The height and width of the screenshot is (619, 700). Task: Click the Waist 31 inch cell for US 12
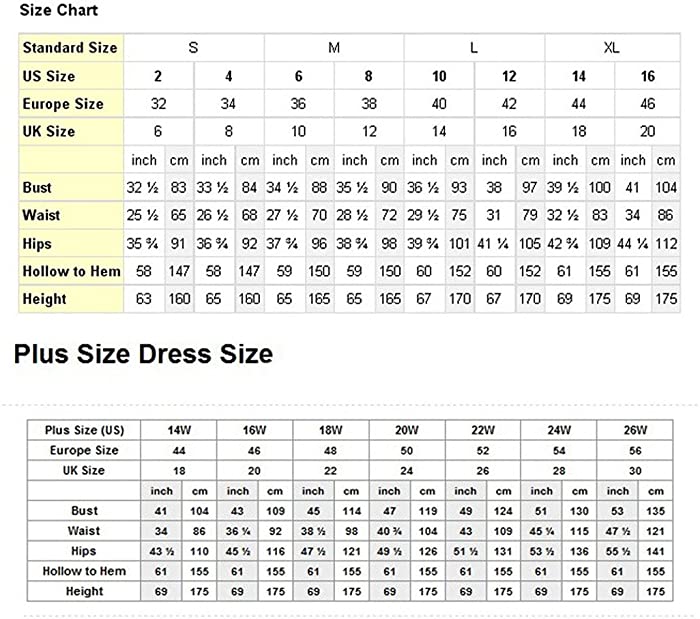494,216
